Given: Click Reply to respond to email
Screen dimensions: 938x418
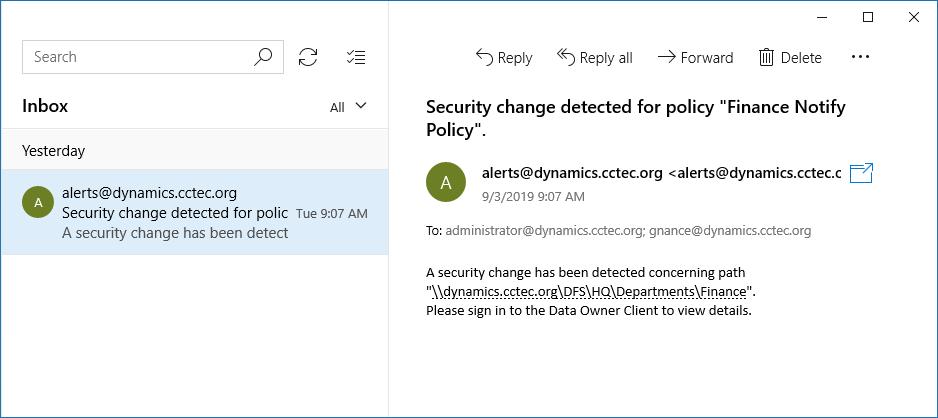Looking at the screenshot, I should click(x=503, y=57).
